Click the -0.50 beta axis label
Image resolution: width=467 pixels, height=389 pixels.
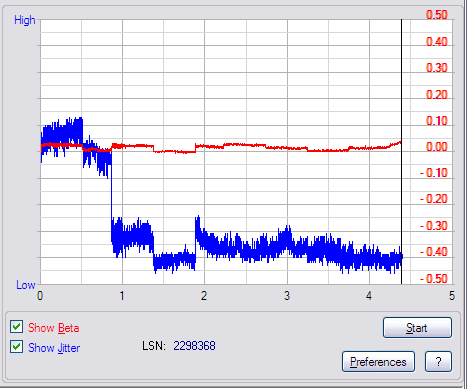(433, 278)
